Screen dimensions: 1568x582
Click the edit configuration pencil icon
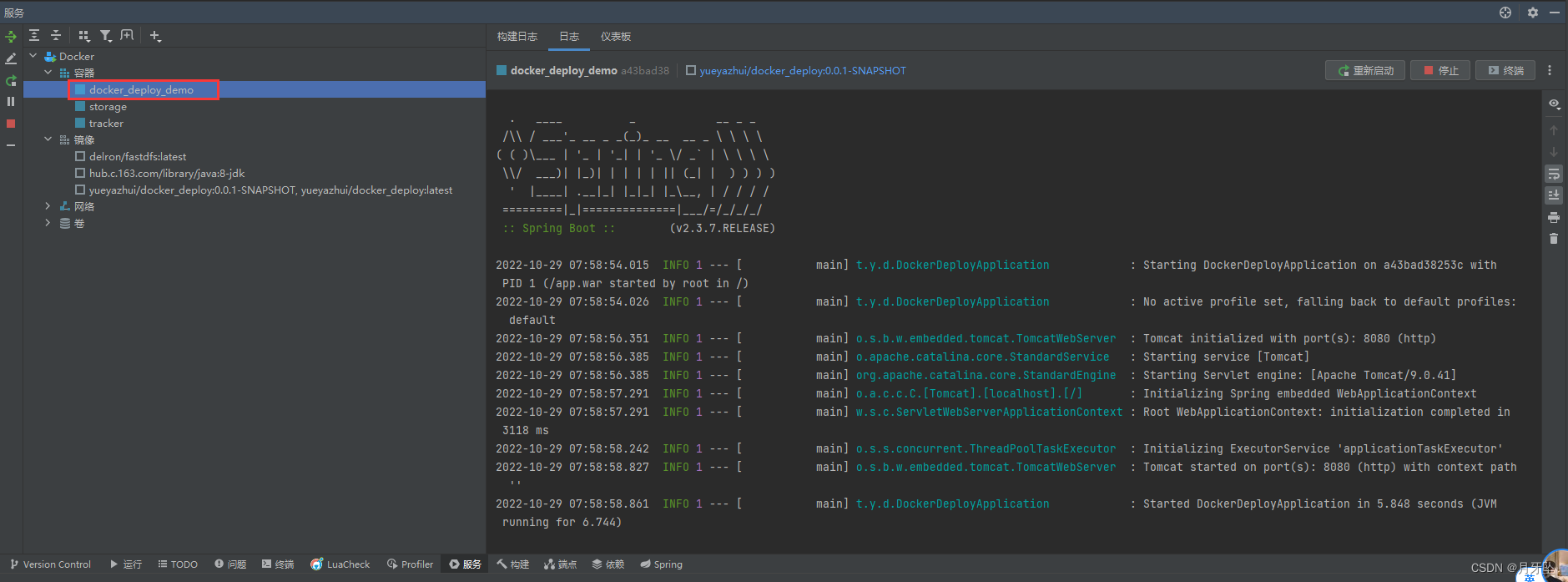(11, 58)
